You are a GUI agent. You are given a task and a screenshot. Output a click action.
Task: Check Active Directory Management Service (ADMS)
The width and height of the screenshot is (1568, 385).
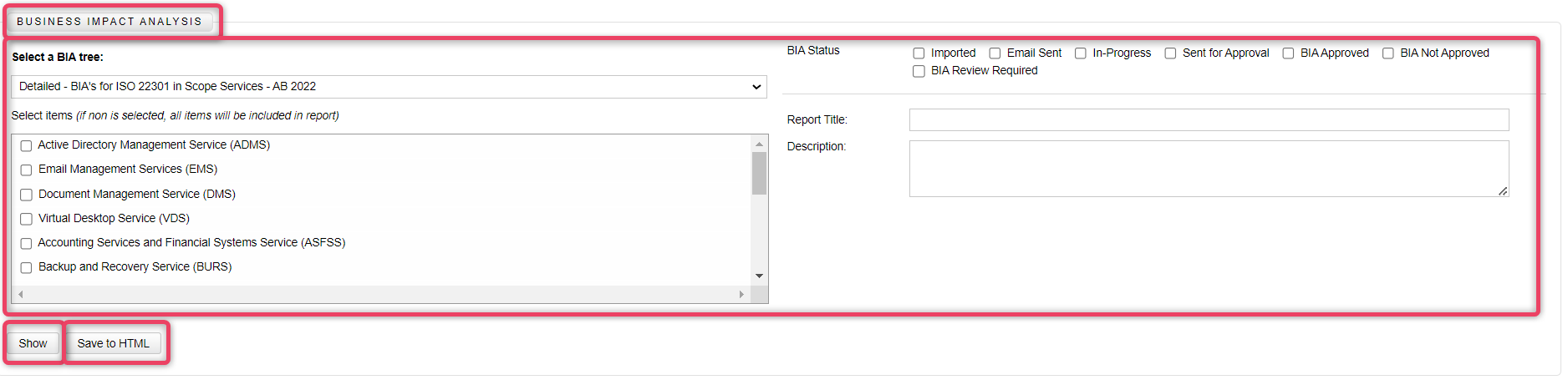click(x=26, y=145)
